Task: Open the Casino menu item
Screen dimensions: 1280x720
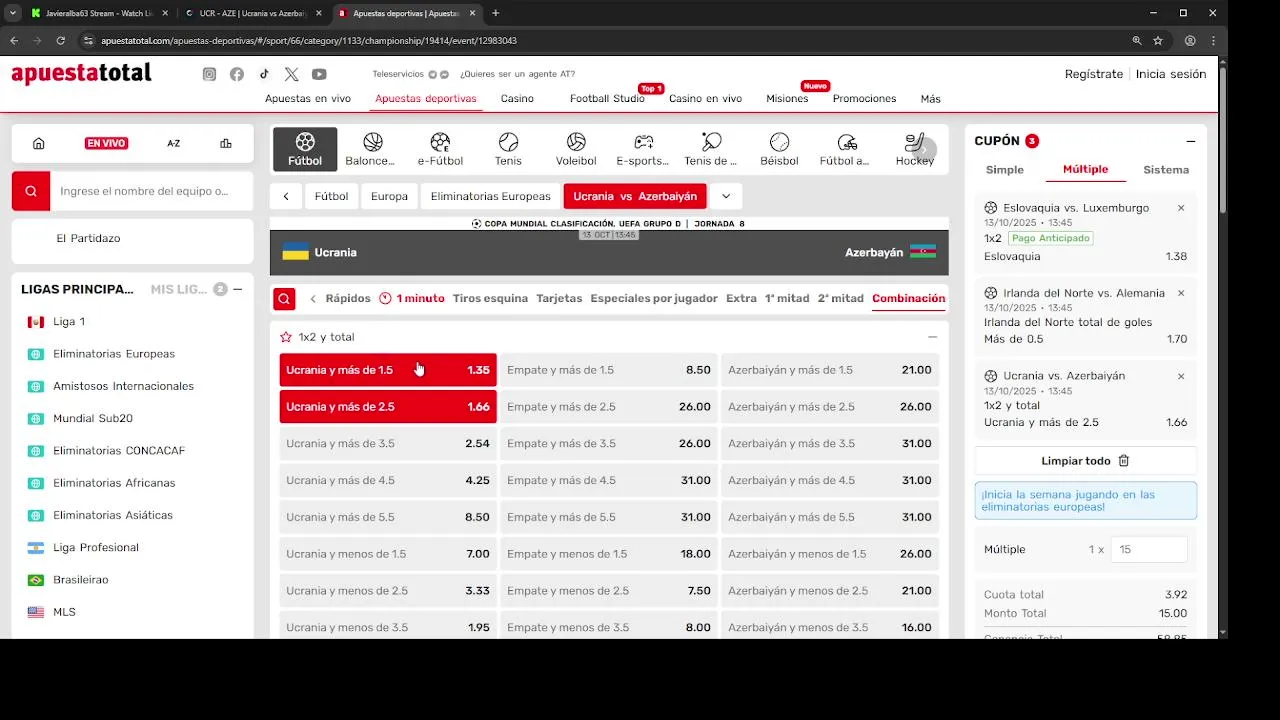Action: pyautogui.click(x=517, y=98)
